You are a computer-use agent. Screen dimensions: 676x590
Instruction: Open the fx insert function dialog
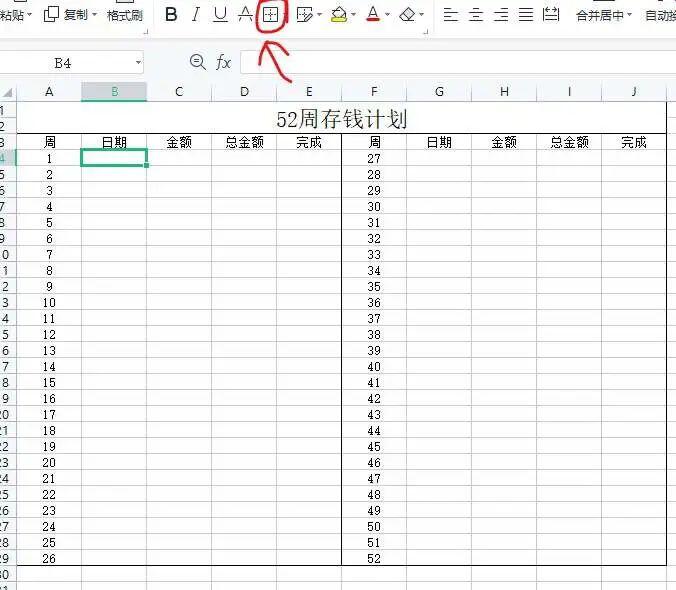coord(223,62)
